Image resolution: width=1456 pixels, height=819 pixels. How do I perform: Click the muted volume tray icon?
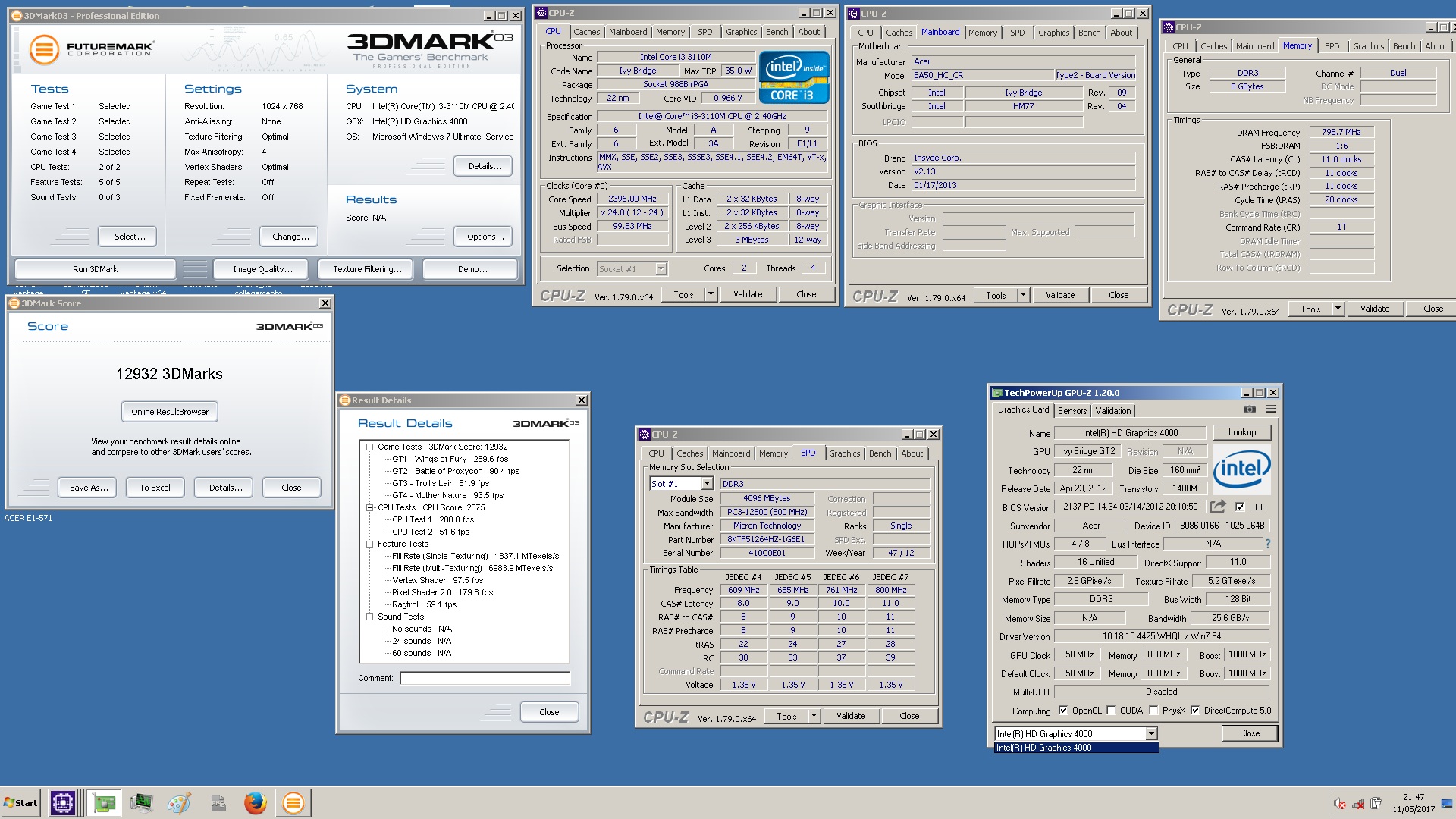pos(1340,804)
